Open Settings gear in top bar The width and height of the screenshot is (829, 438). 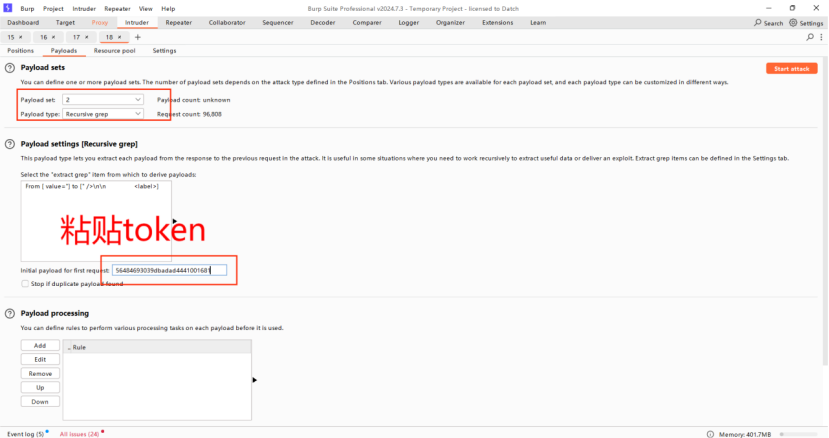tap(806, 23)
